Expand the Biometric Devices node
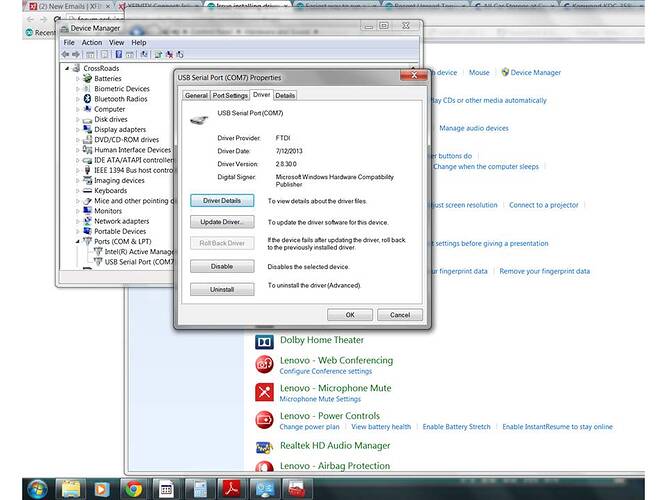This screenshot has width=666, height=500. (x=78, y=89)
